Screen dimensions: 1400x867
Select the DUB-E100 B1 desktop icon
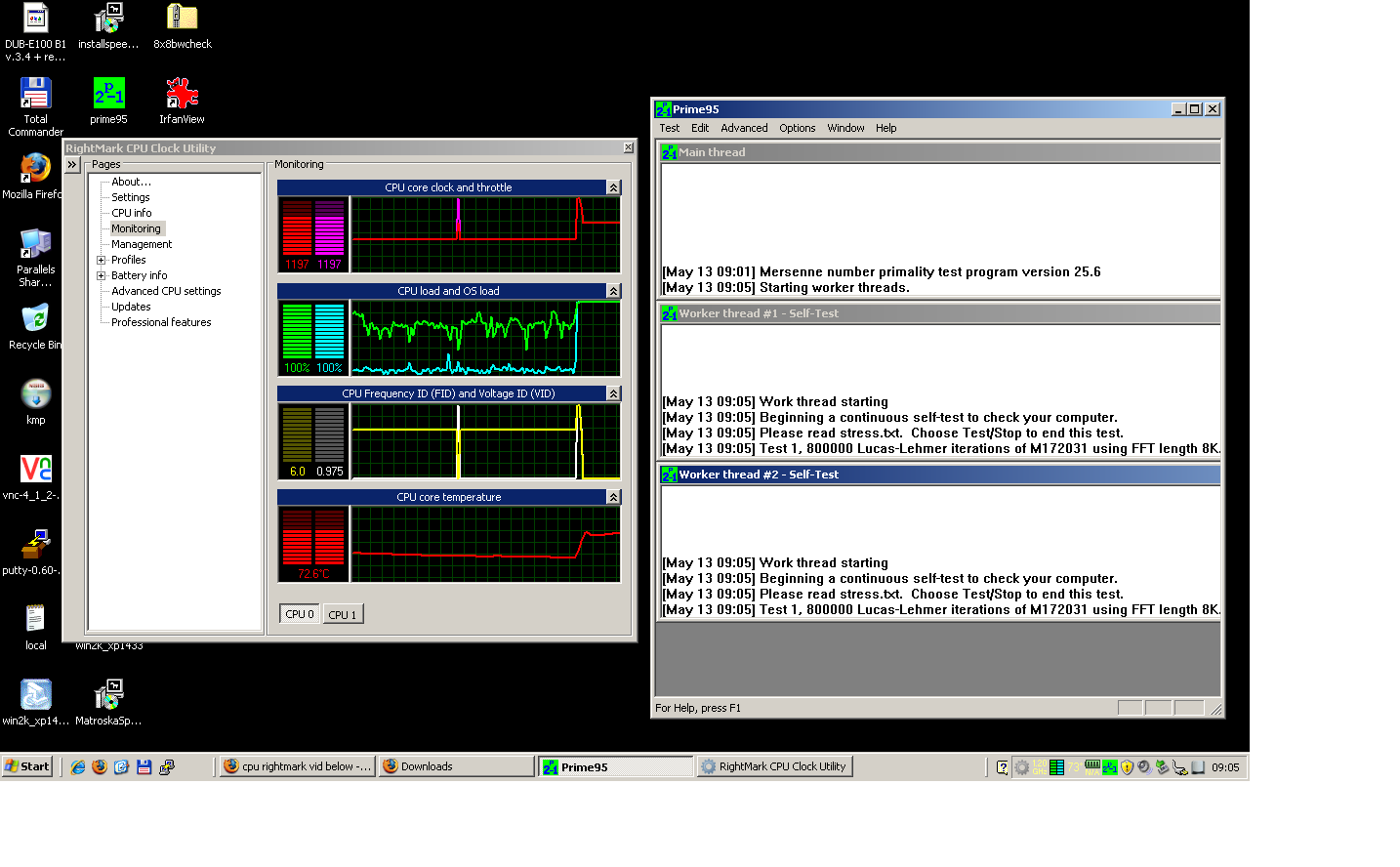[x=35, y=32]
